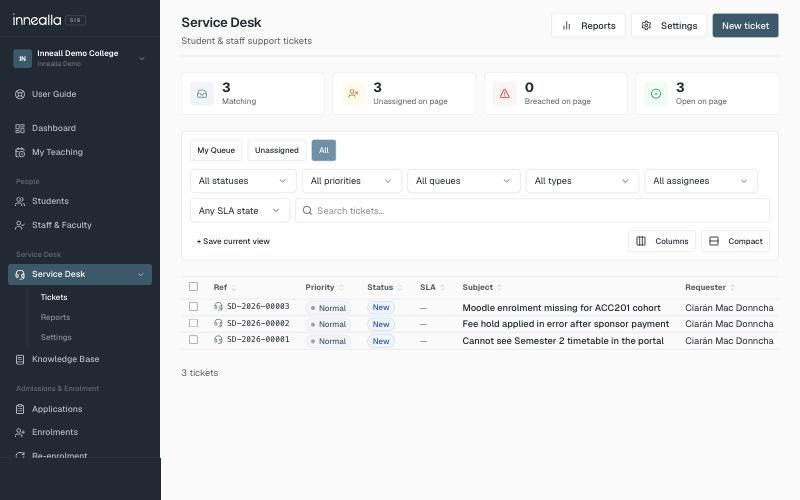Click the Open on page circle icon
800x500 pixels.
pyautogui.click(x=656, y=94)
